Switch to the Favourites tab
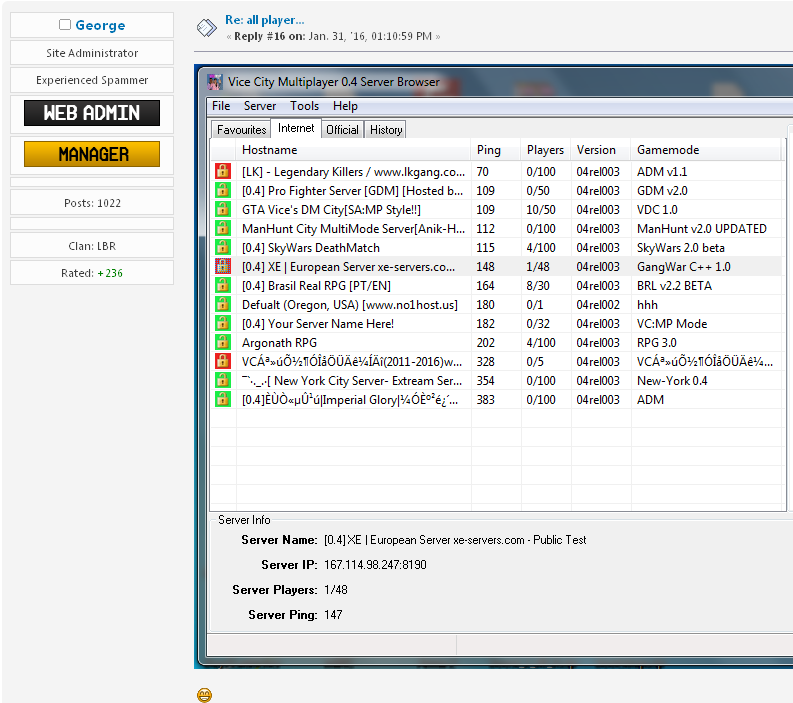Image resolution: width=793 pixels, height=703 pixels. pos(241,130)
